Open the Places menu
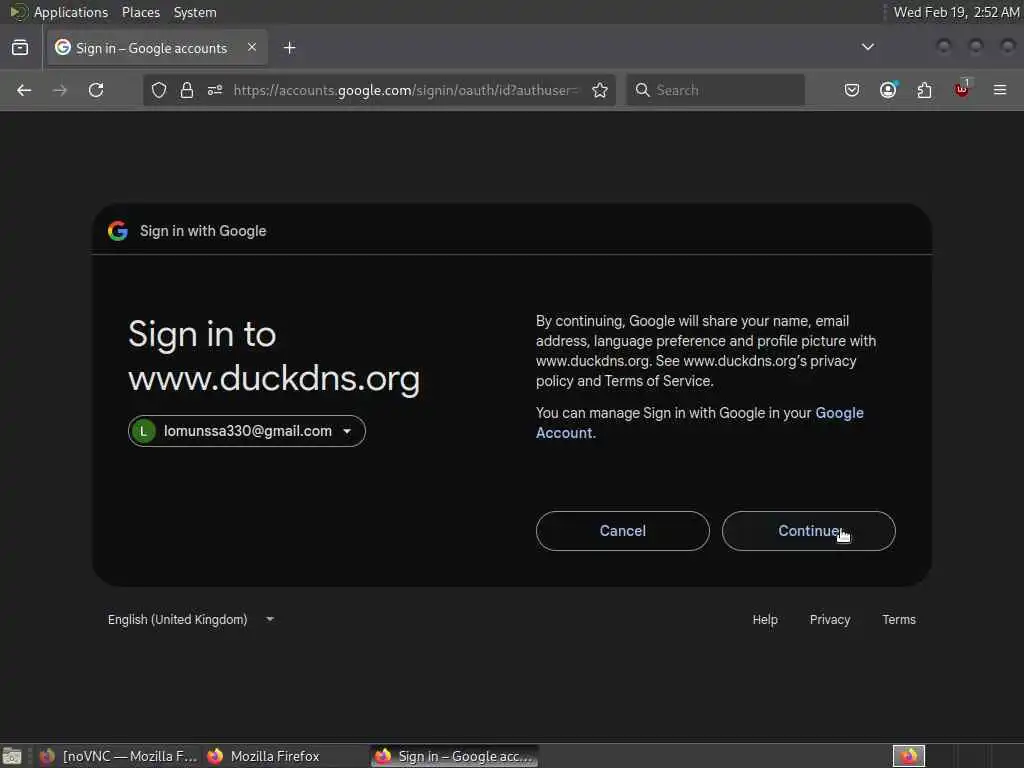Viewport: 1024px width, 768px height. coord(140,12)
